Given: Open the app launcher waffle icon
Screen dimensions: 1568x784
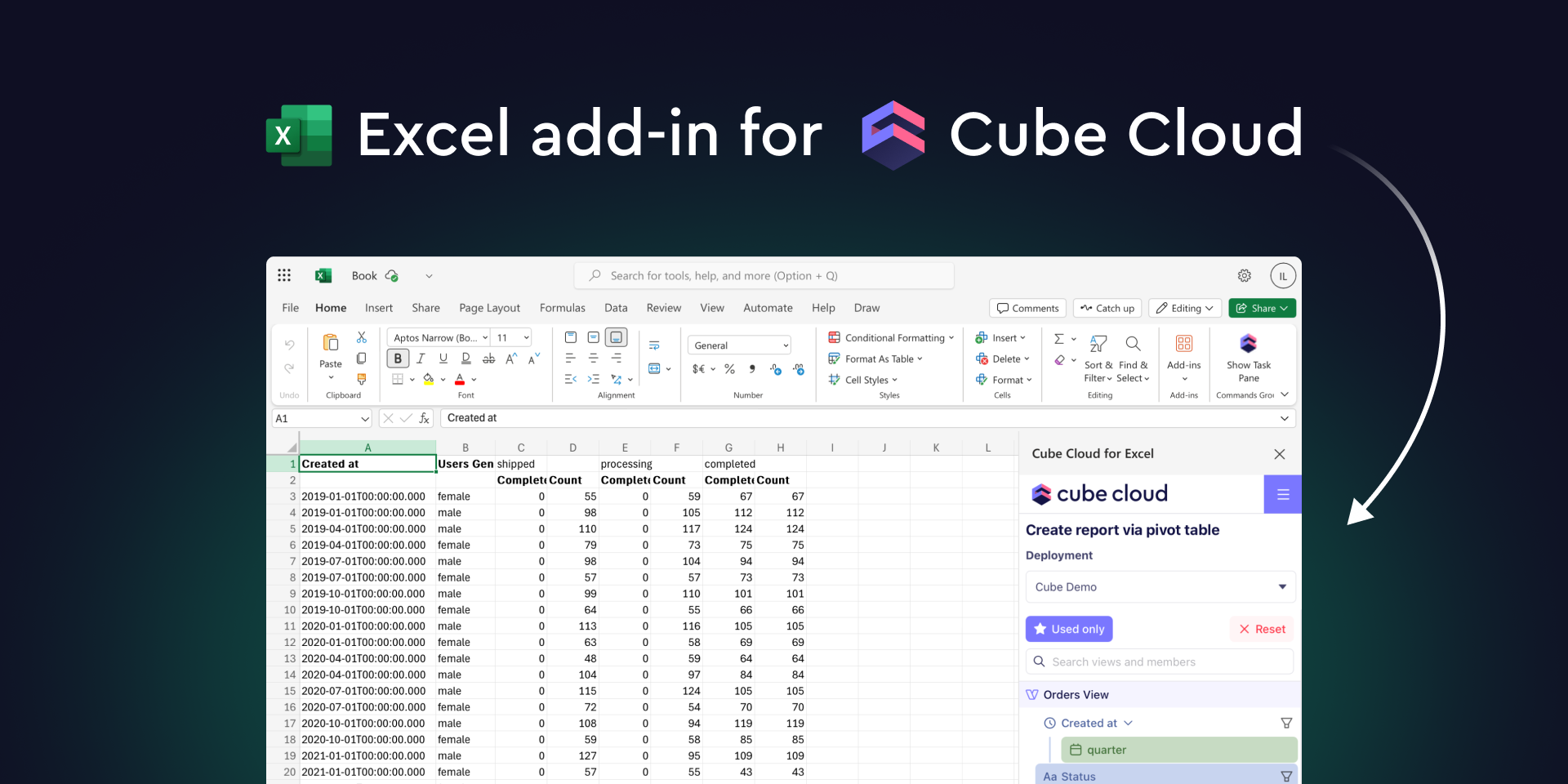Looking at the screenshot, I should pos(284,275).
